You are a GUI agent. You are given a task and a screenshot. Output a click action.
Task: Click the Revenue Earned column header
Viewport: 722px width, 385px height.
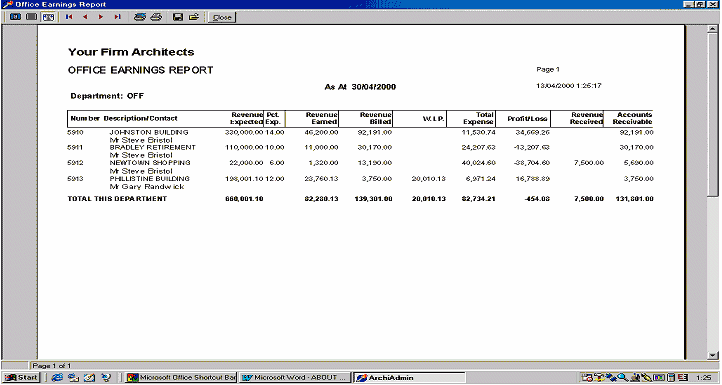point(321,118)
